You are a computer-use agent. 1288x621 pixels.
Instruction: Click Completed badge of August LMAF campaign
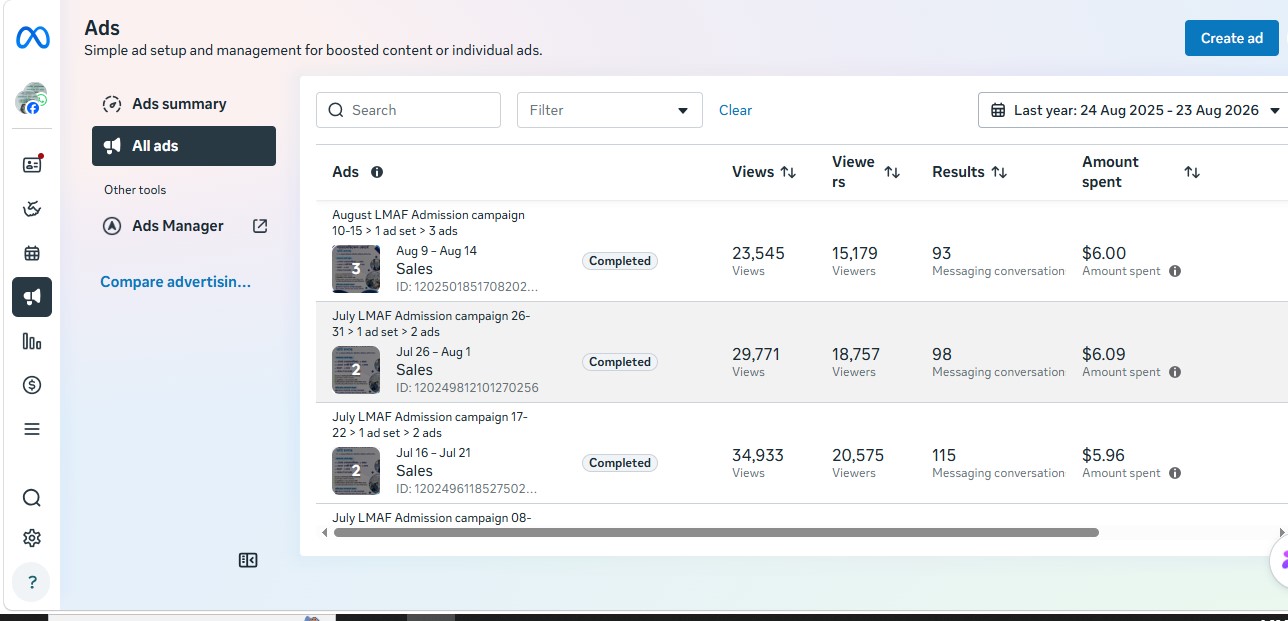620,261
